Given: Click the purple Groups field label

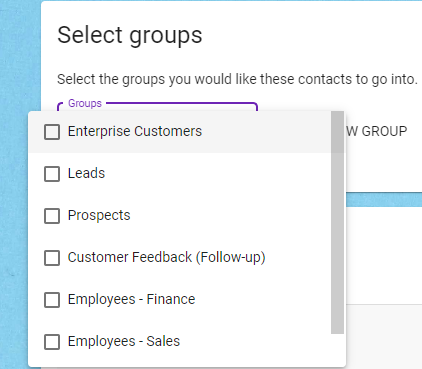Looking at the screenshot, I should pyautogui.click(x=85, y=103).
